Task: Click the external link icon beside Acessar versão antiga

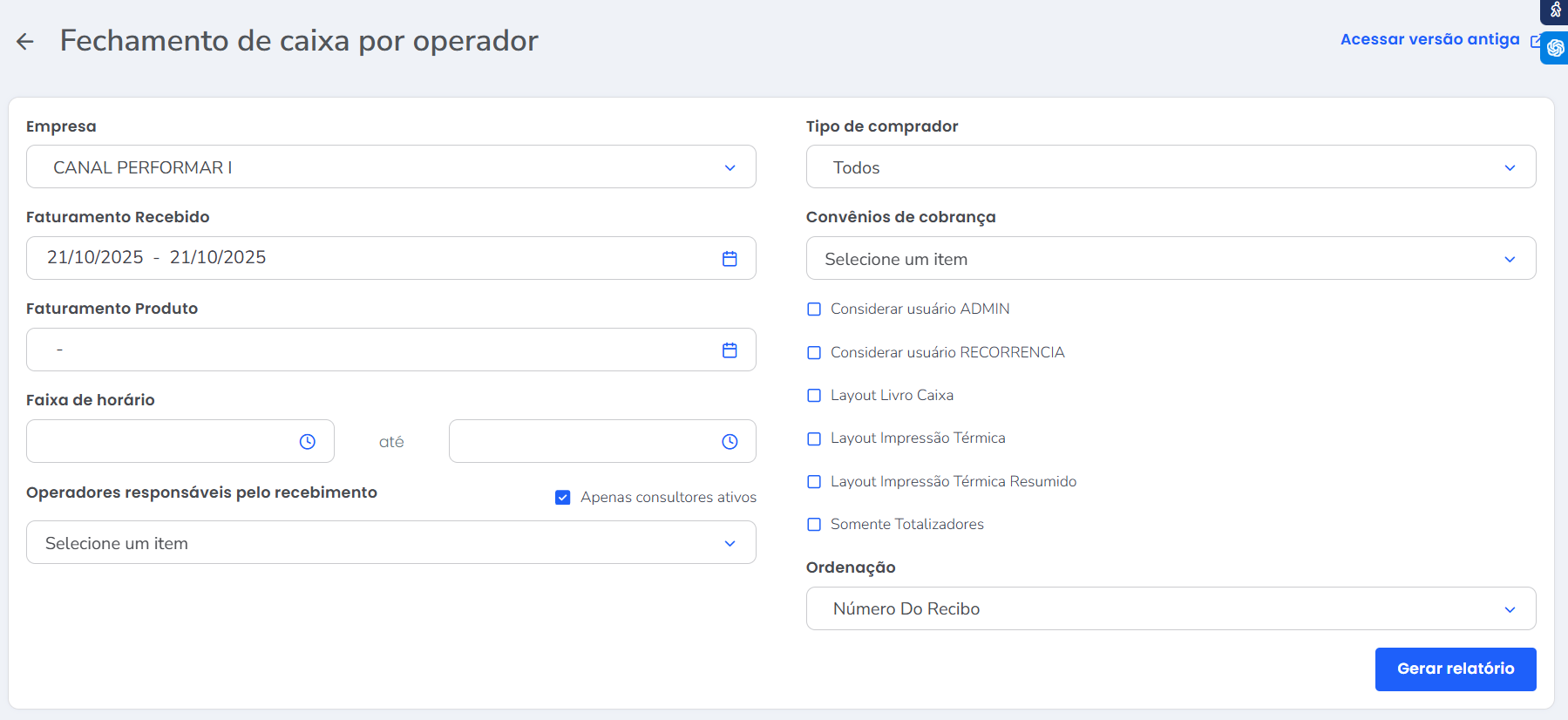Action: click(x=1536, y=41)
